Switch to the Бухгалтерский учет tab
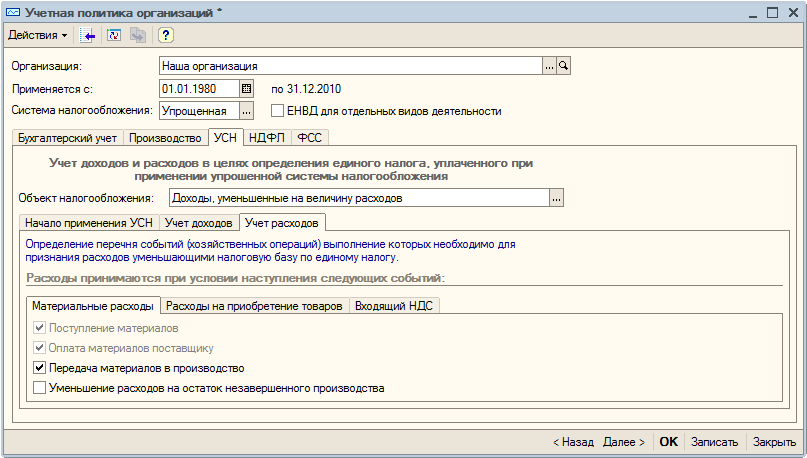The height and width of the screenshot is (458, 807). tap(67, 138)
